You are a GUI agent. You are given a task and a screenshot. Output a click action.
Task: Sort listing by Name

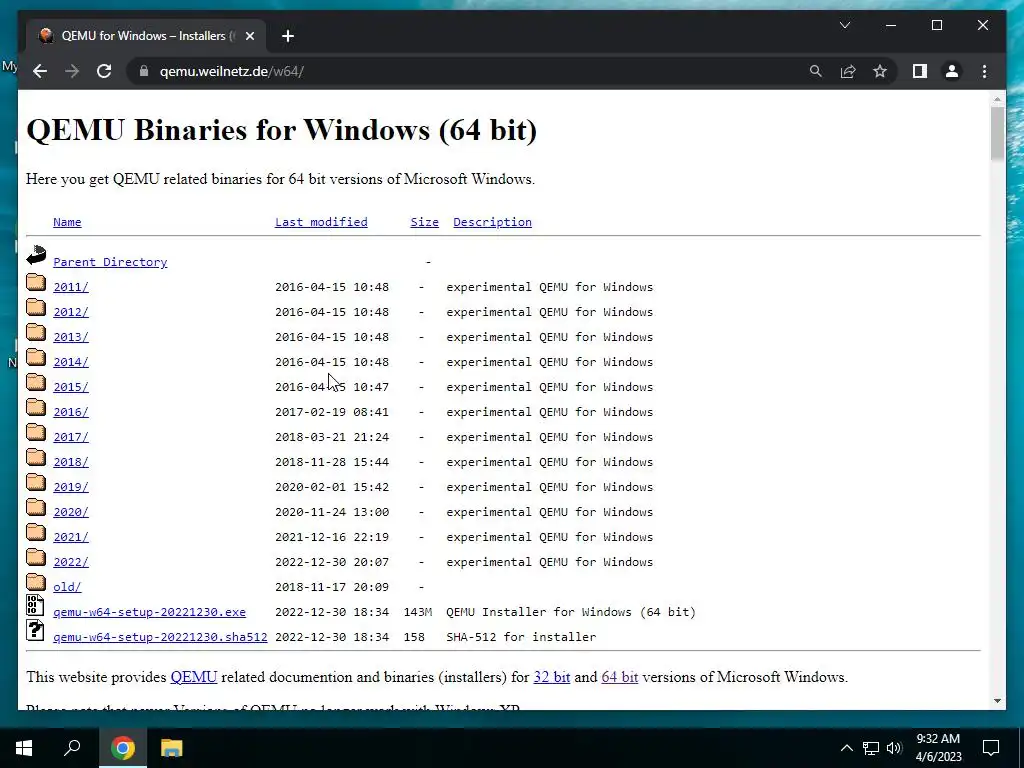point(67,222)
